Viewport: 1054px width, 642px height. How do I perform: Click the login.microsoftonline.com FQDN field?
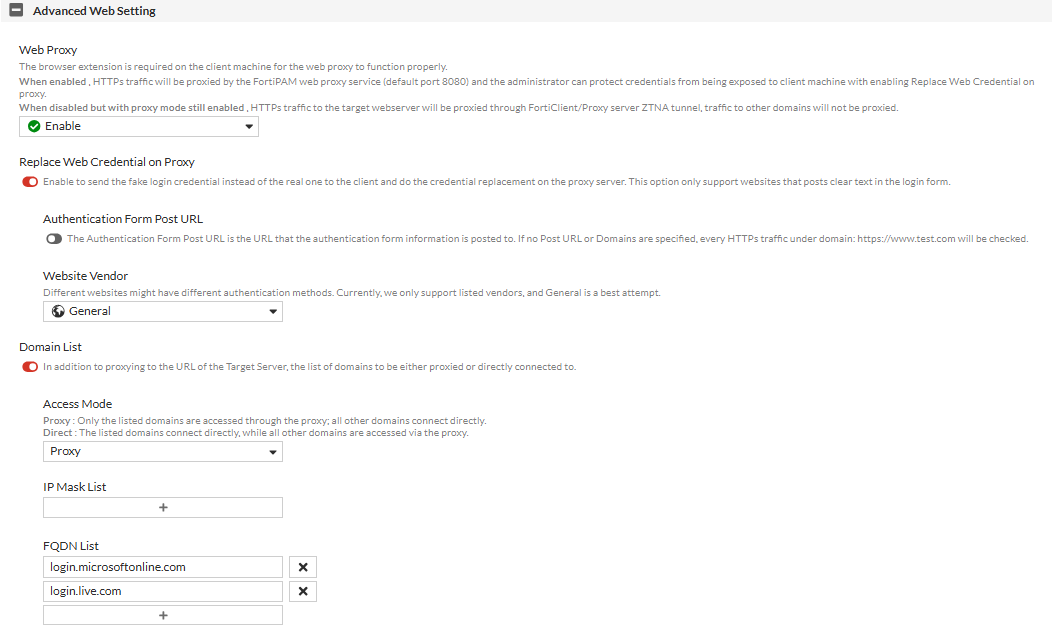point(163,567)
